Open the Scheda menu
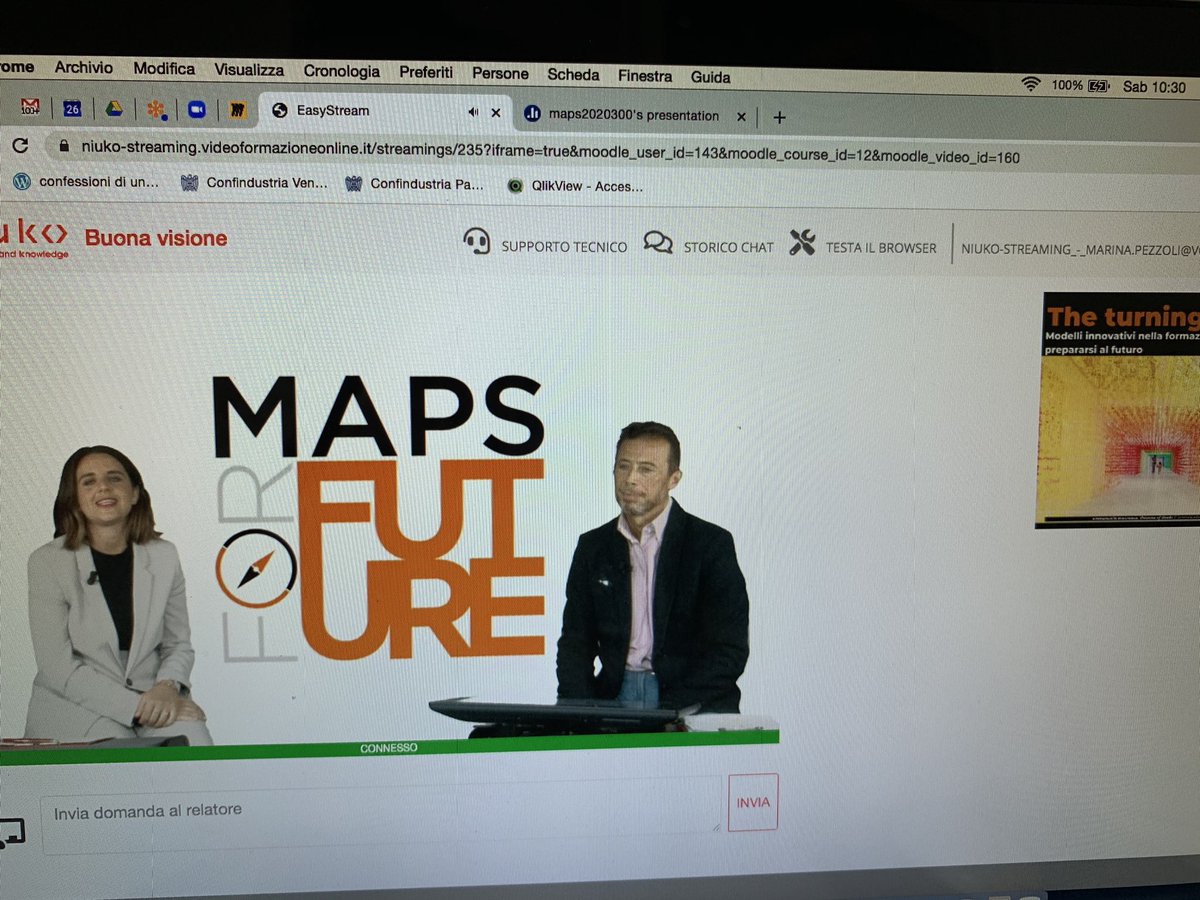Image resolution: width=1200 pixels, height=900 pixels. 573,74
